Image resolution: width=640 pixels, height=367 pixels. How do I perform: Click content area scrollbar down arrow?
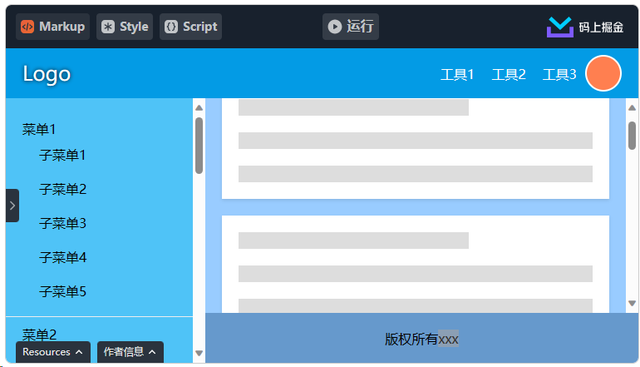click(x=632, y=303)
